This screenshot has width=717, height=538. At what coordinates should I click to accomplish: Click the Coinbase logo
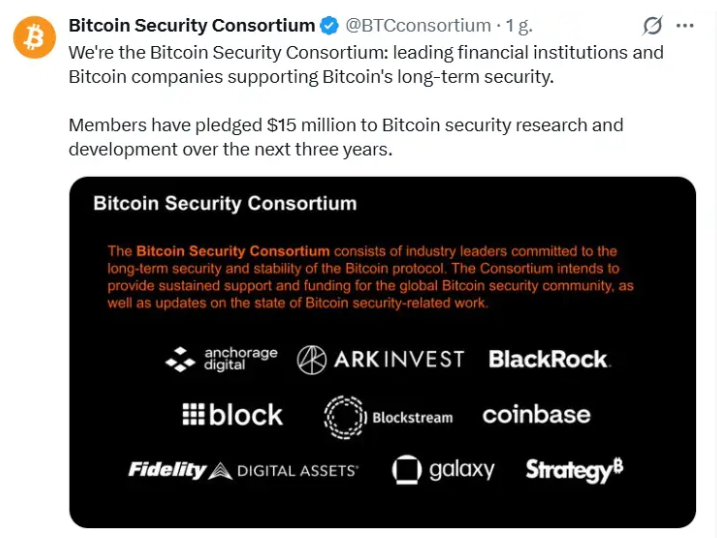click(536, 415)
